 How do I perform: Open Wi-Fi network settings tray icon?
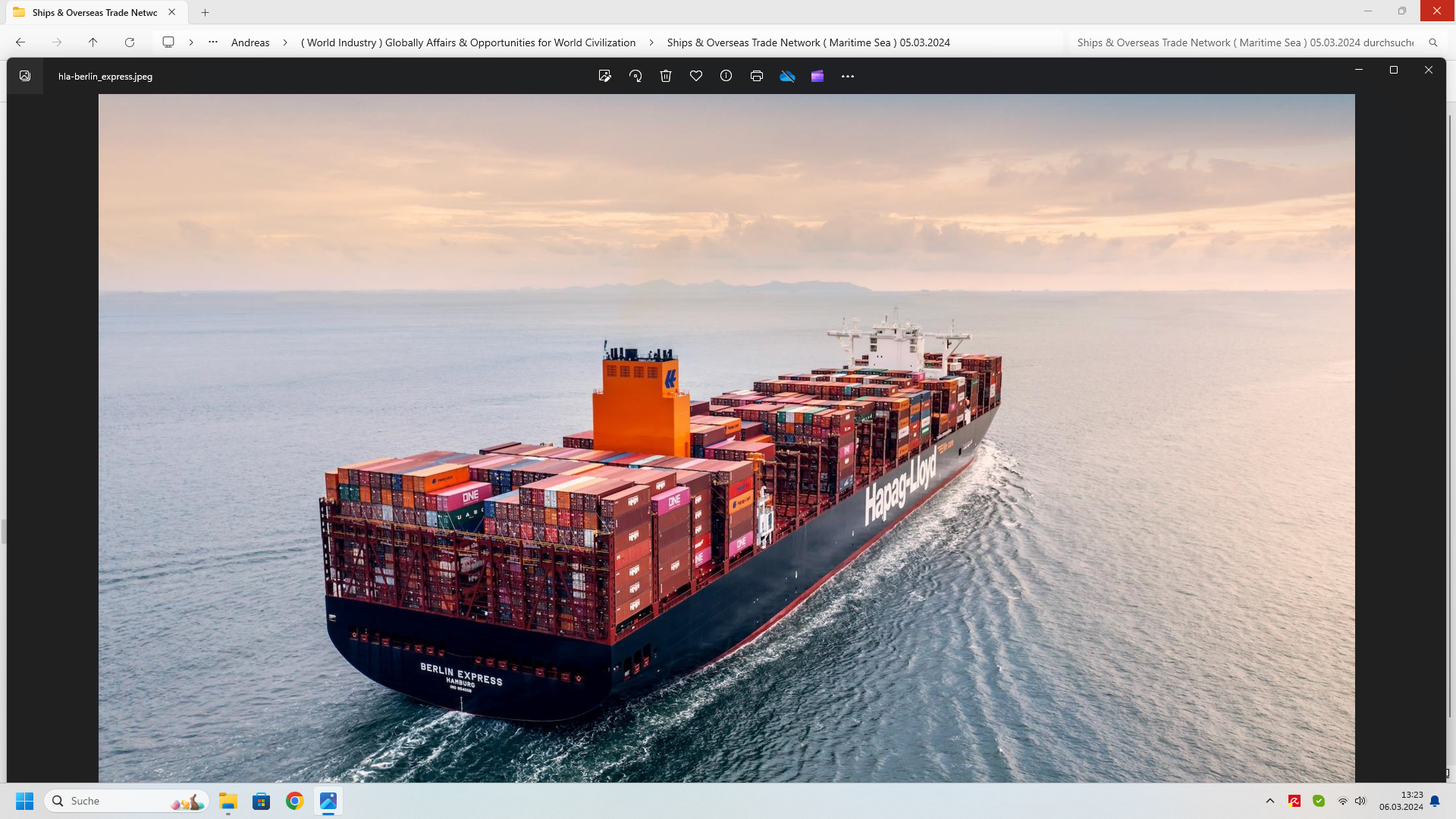point(1343,801)
